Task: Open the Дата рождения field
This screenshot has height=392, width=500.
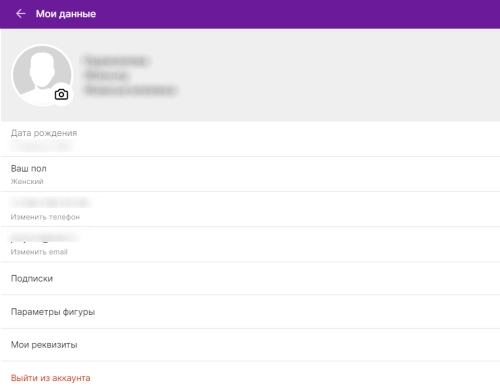Action: [250, 139]
